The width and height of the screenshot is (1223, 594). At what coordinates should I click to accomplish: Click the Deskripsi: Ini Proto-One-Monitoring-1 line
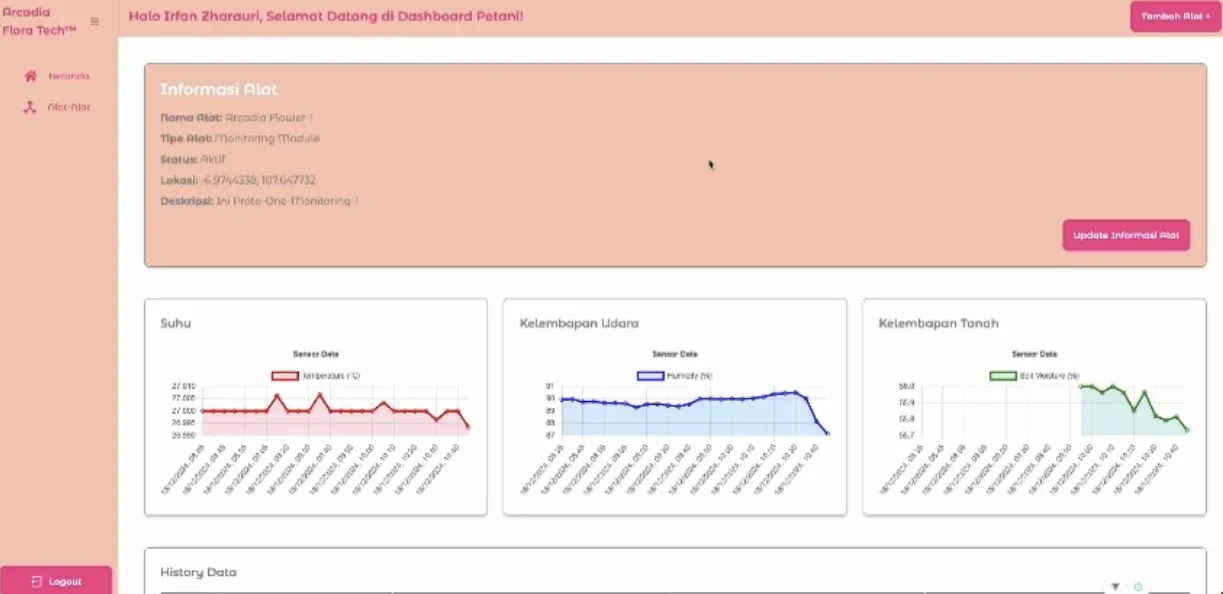coord(259,201)
